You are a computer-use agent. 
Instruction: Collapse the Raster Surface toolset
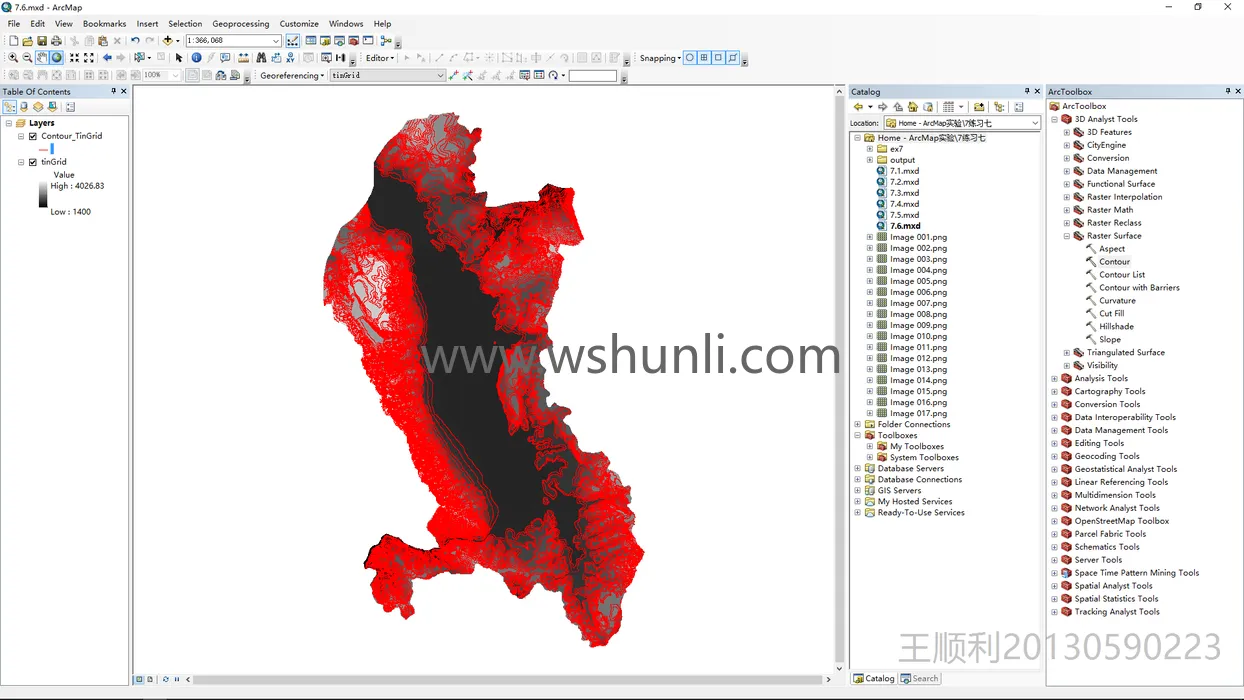[x=1067, y=236]
